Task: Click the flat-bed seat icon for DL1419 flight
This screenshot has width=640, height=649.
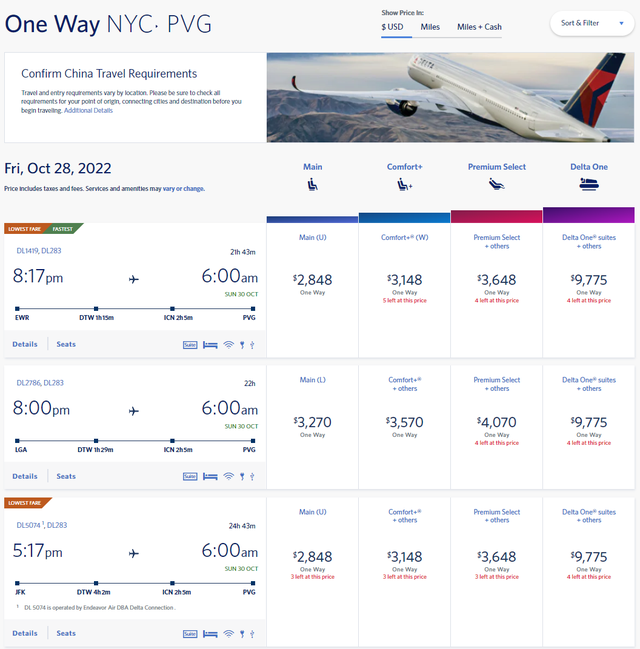Action: click(x=210, y=344)
